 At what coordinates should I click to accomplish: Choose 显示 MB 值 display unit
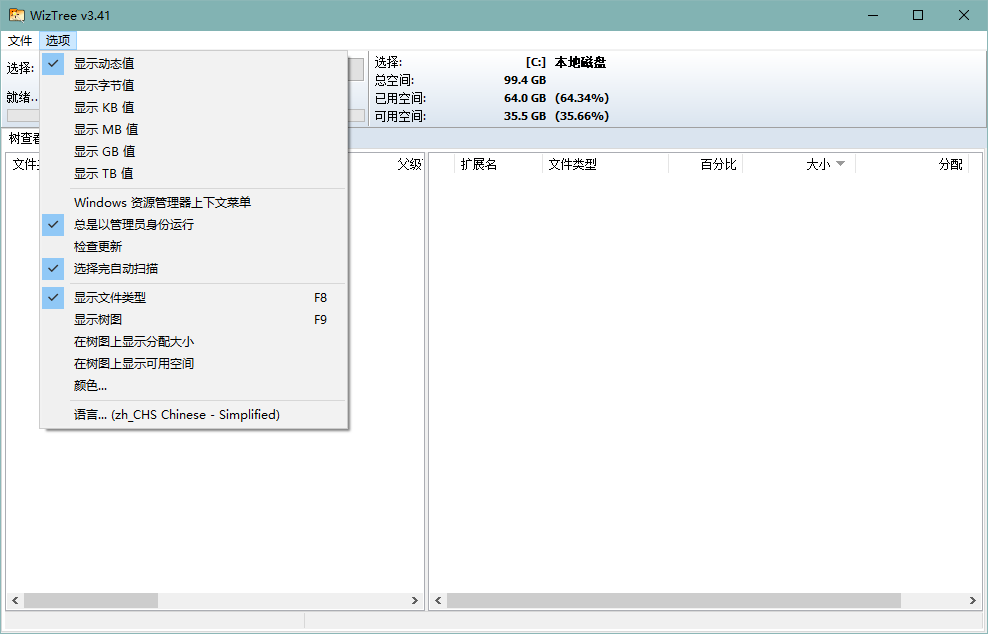click(105, 129)
